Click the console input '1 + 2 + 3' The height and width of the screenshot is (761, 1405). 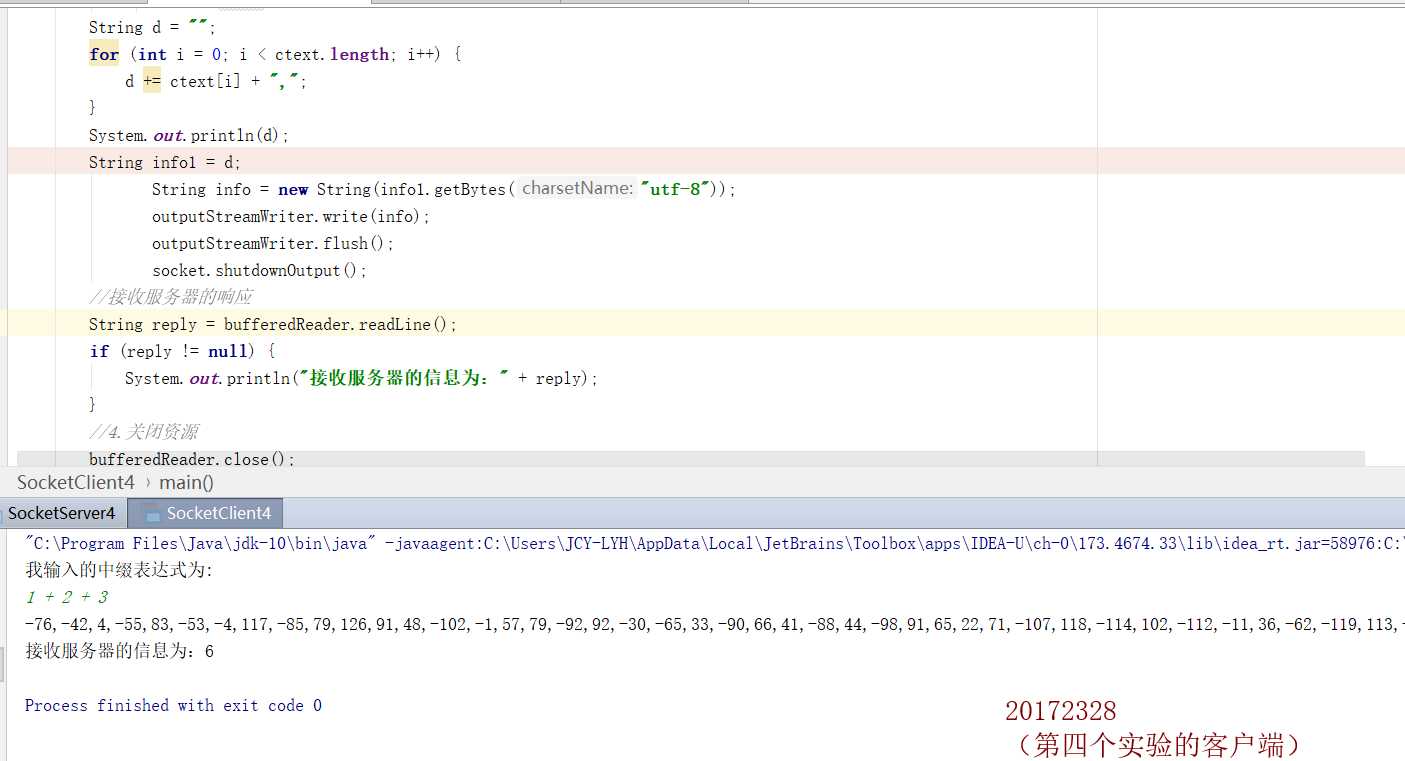coord(67,597)
